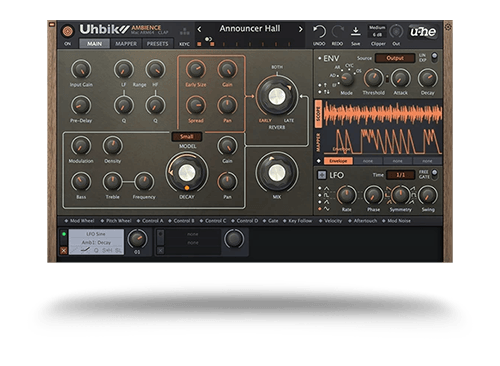Click the large MIX knob

[x=277, y=173]
